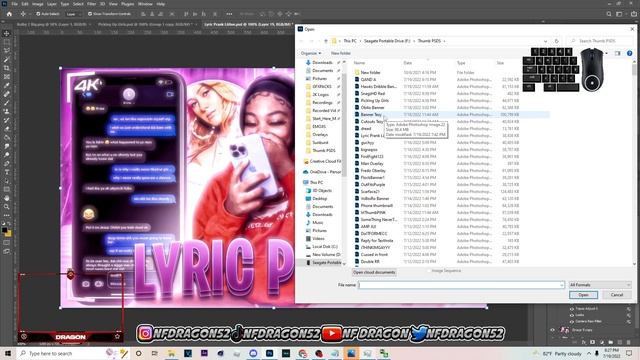The image size is (640, 360).
Task: Open the Organize dropdown menu
Action: click(x=311, y=53)
